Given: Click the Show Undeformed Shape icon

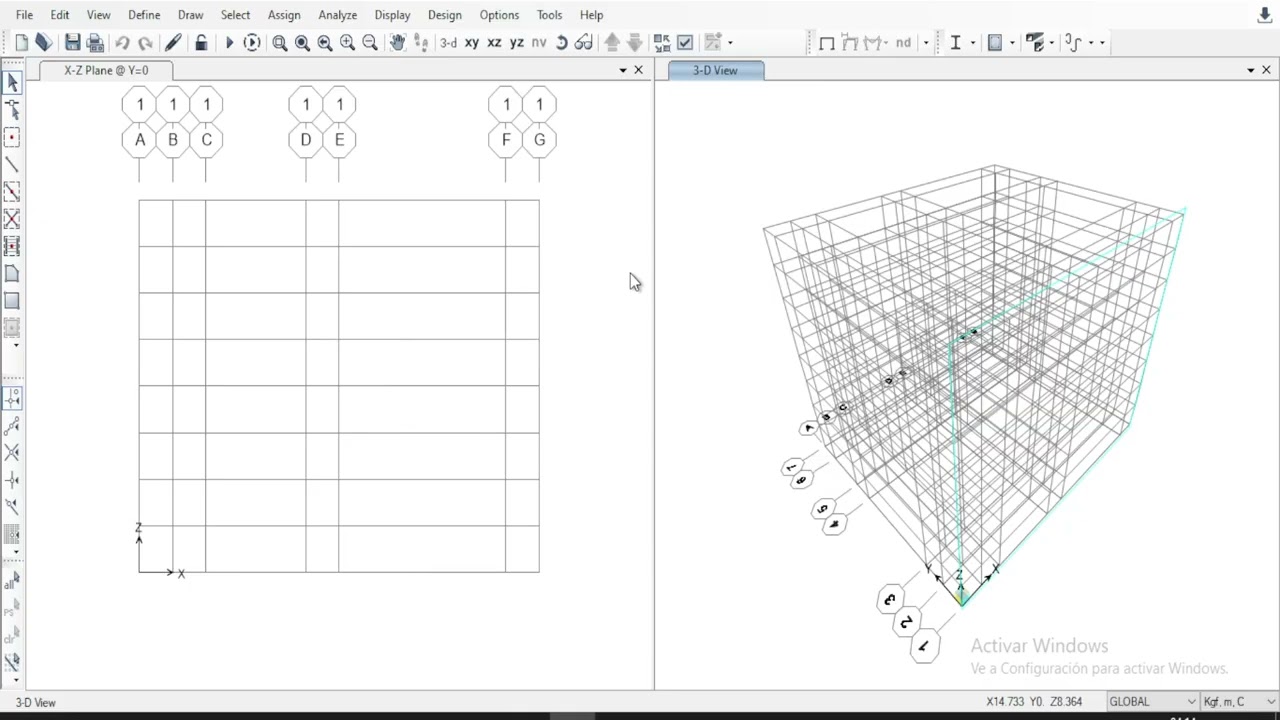Looking at the screenshot, I should 827,42.
